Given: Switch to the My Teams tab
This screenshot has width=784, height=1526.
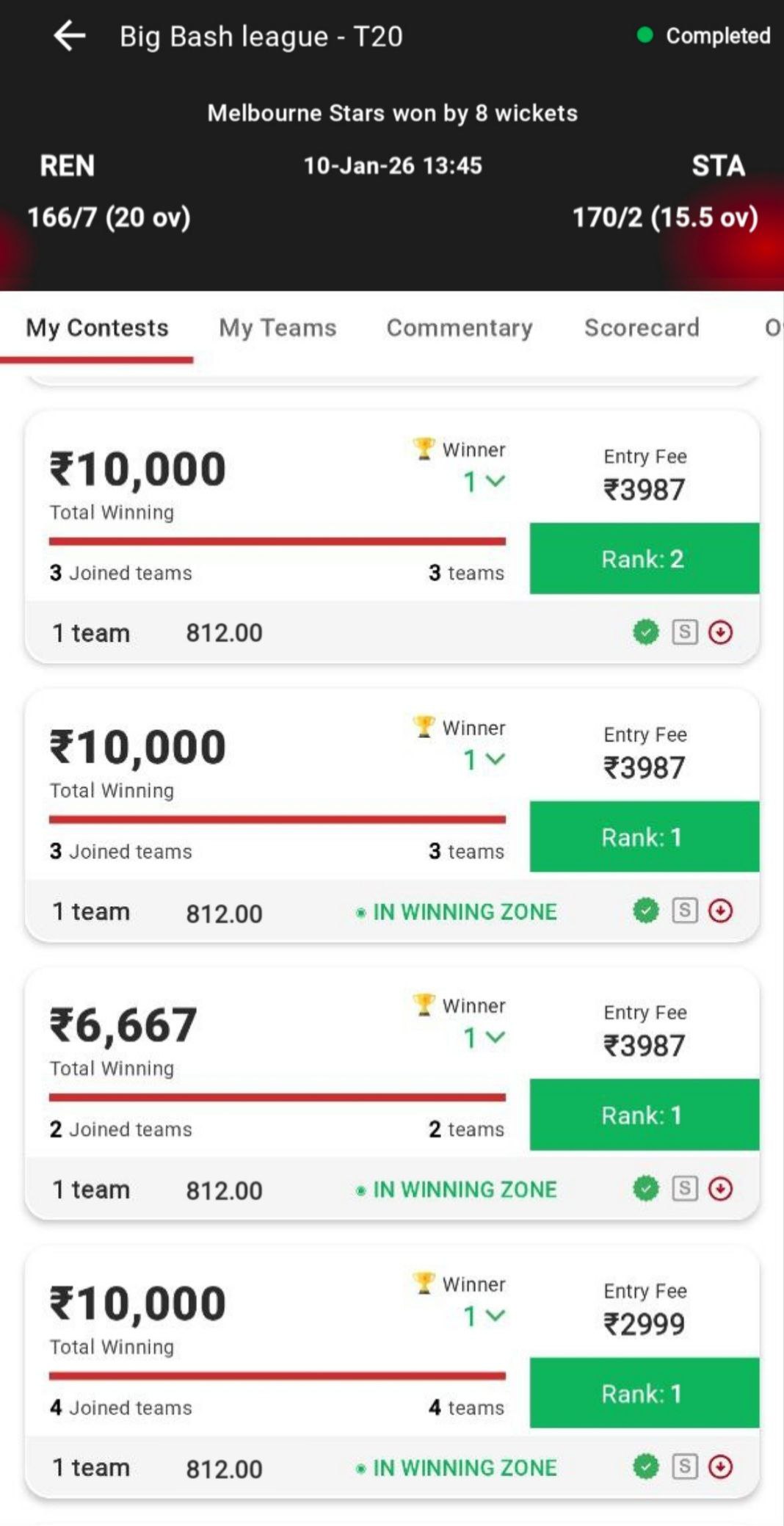Looking at the screenshot, I should (x=277, y=328).
